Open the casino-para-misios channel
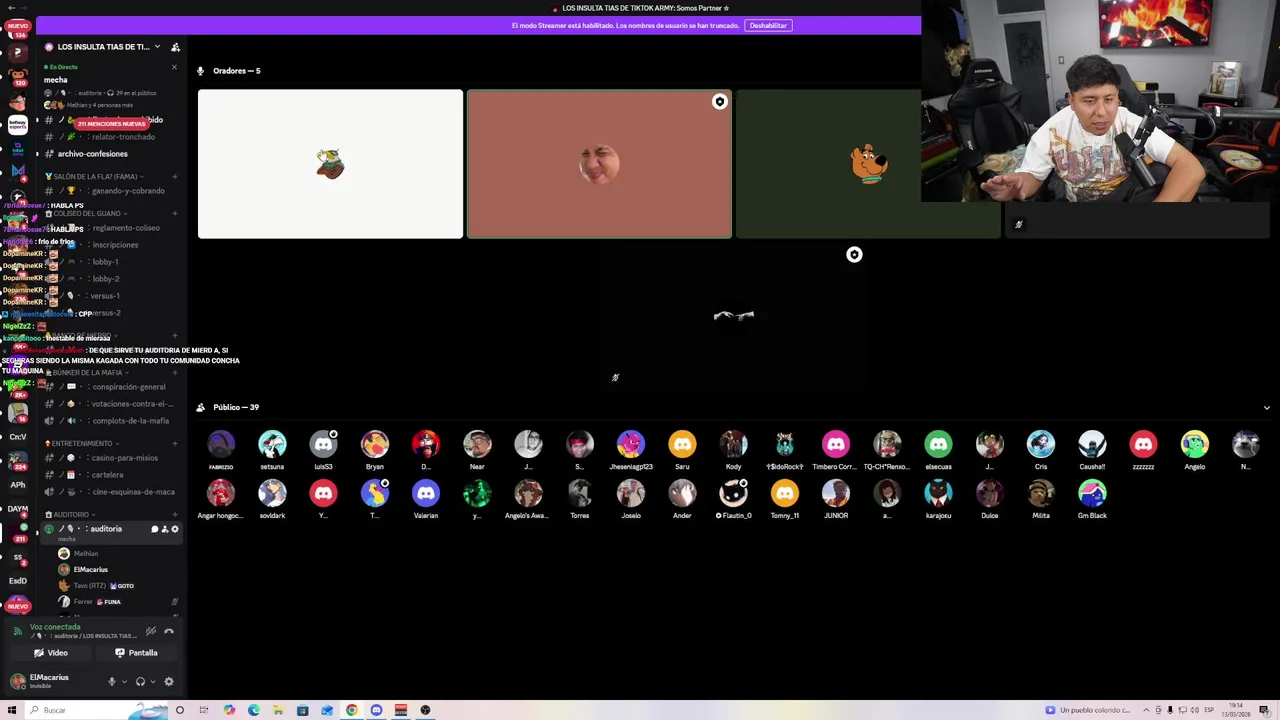Screen dimensions: 1280x720 tap(110, 458)
